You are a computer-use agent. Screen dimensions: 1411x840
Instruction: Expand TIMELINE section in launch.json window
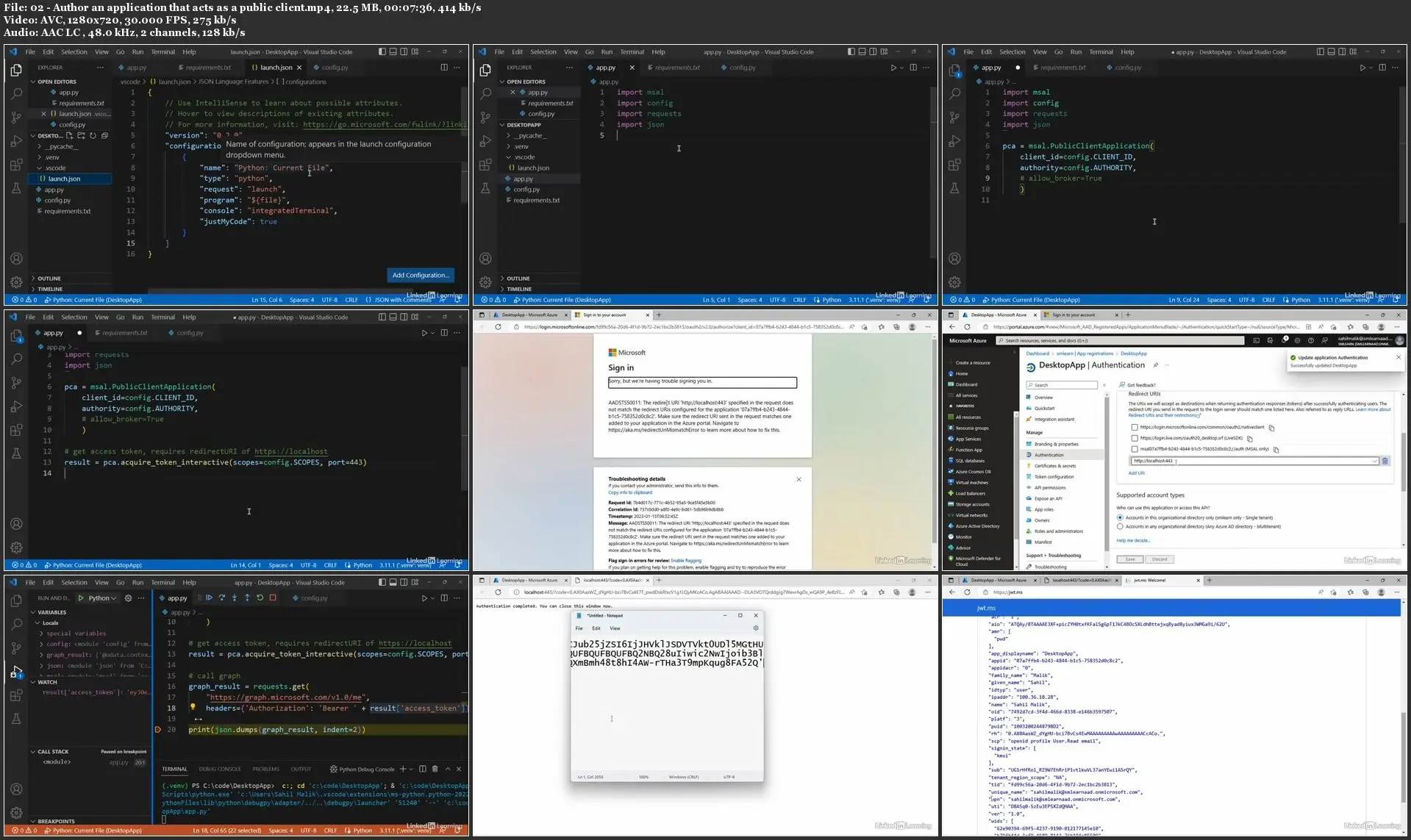coord(50,289)
